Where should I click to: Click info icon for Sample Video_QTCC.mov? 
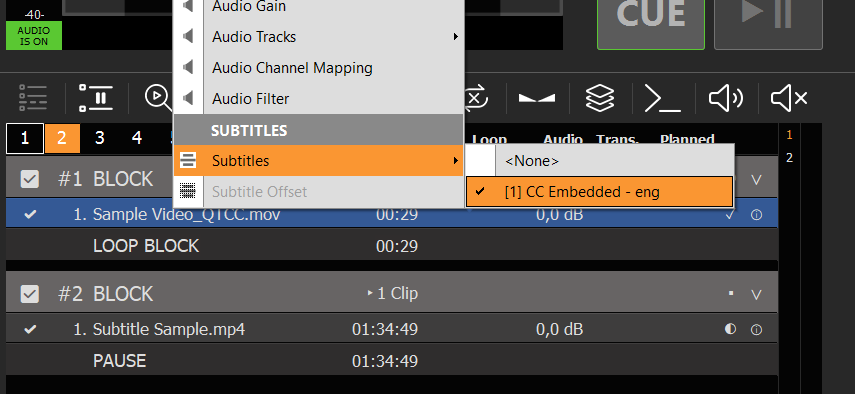[x=756, y=215]
